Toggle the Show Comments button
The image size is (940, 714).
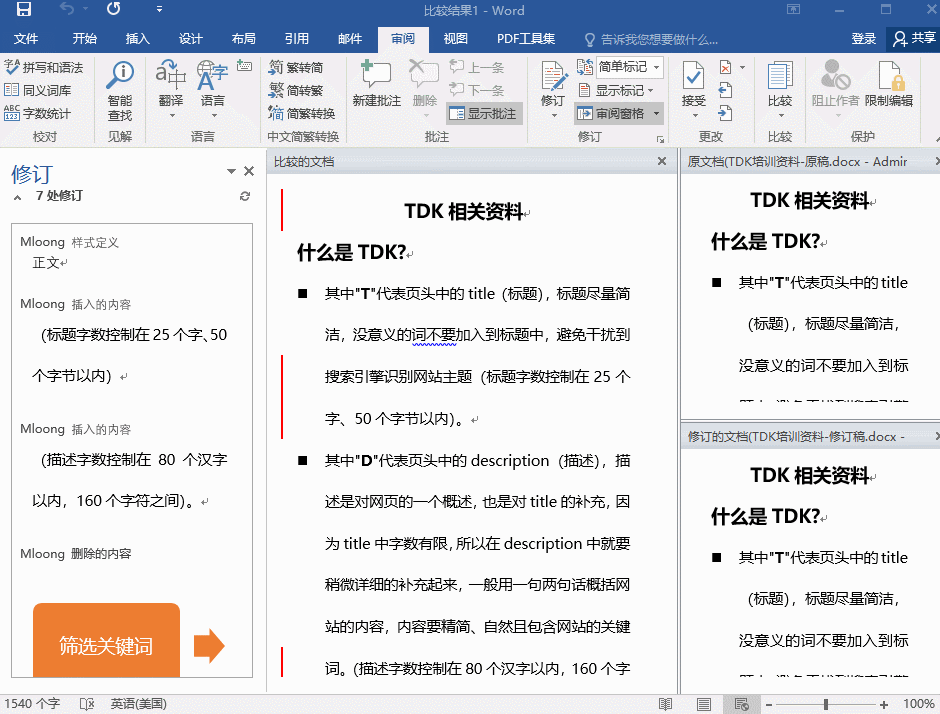(x=484, y=113)
